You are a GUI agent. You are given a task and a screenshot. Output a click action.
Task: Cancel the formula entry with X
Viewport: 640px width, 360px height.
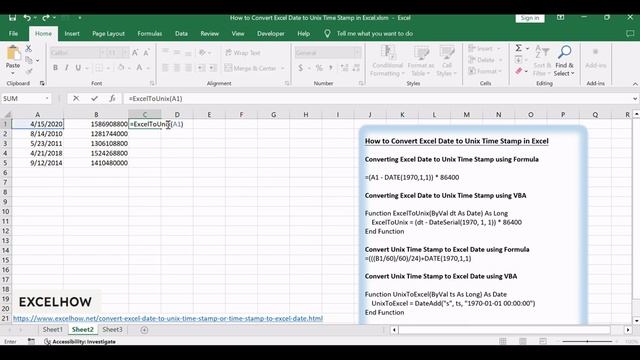pos(76,98)
